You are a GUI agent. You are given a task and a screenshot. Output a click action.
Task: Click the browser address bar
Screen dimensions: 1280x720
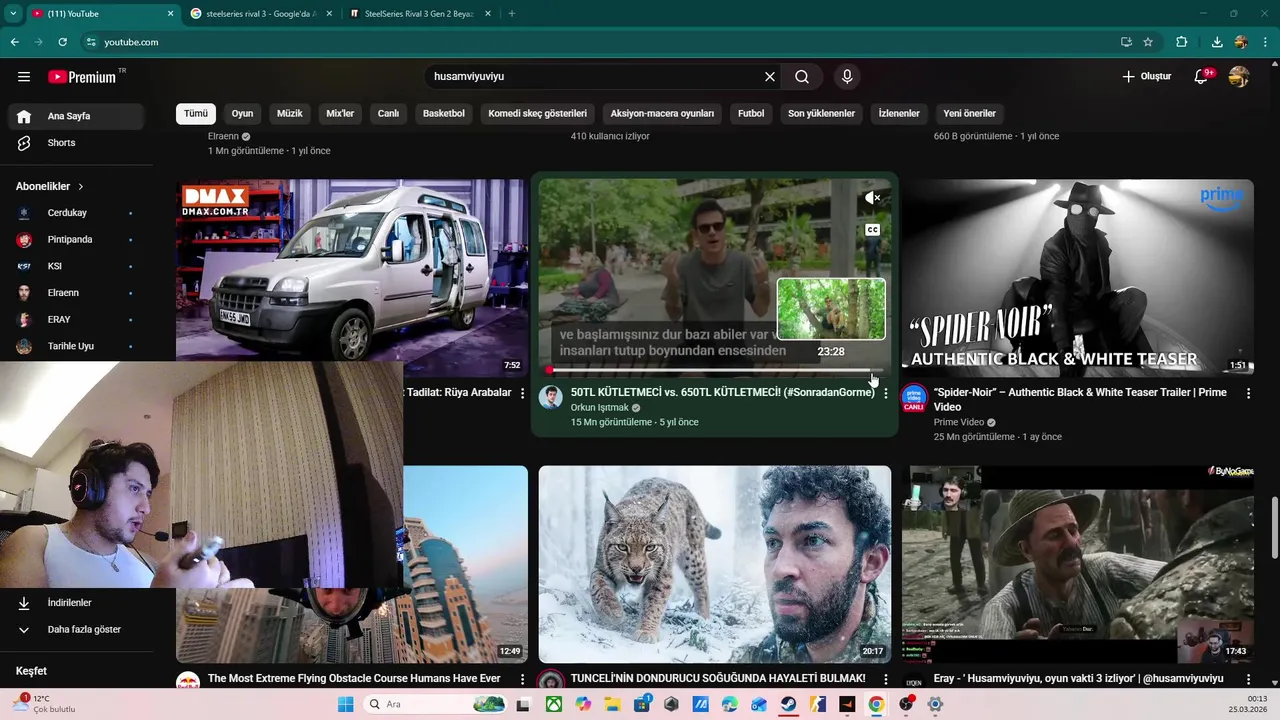coord(600,42)
